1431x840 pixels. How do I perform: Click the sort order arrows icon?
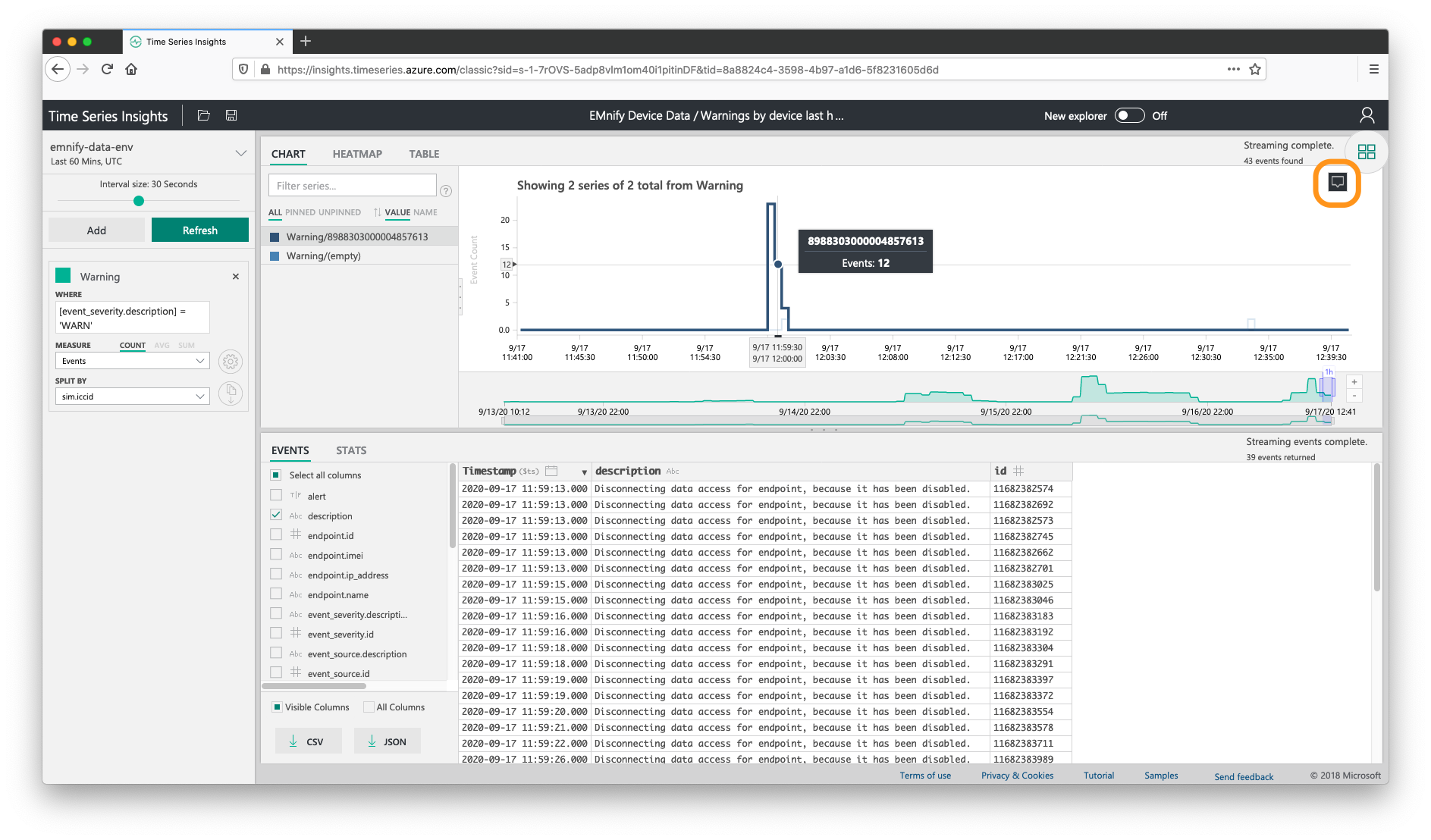click(377, 212)
